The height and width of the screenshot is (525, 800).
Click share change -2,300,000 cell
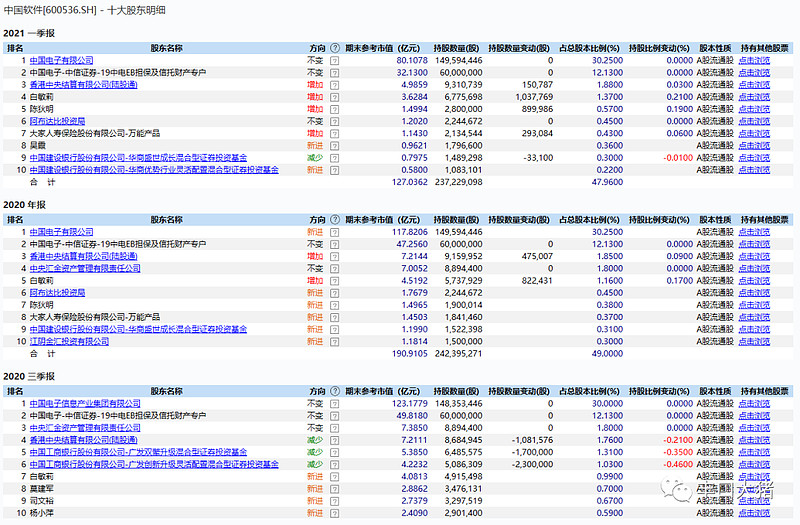pos(532,464)
